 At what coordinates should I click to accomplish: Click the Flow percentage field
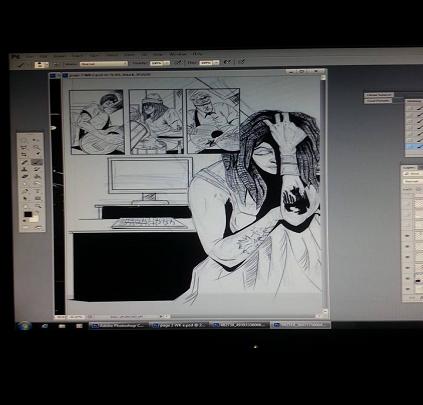pos(205,62)
